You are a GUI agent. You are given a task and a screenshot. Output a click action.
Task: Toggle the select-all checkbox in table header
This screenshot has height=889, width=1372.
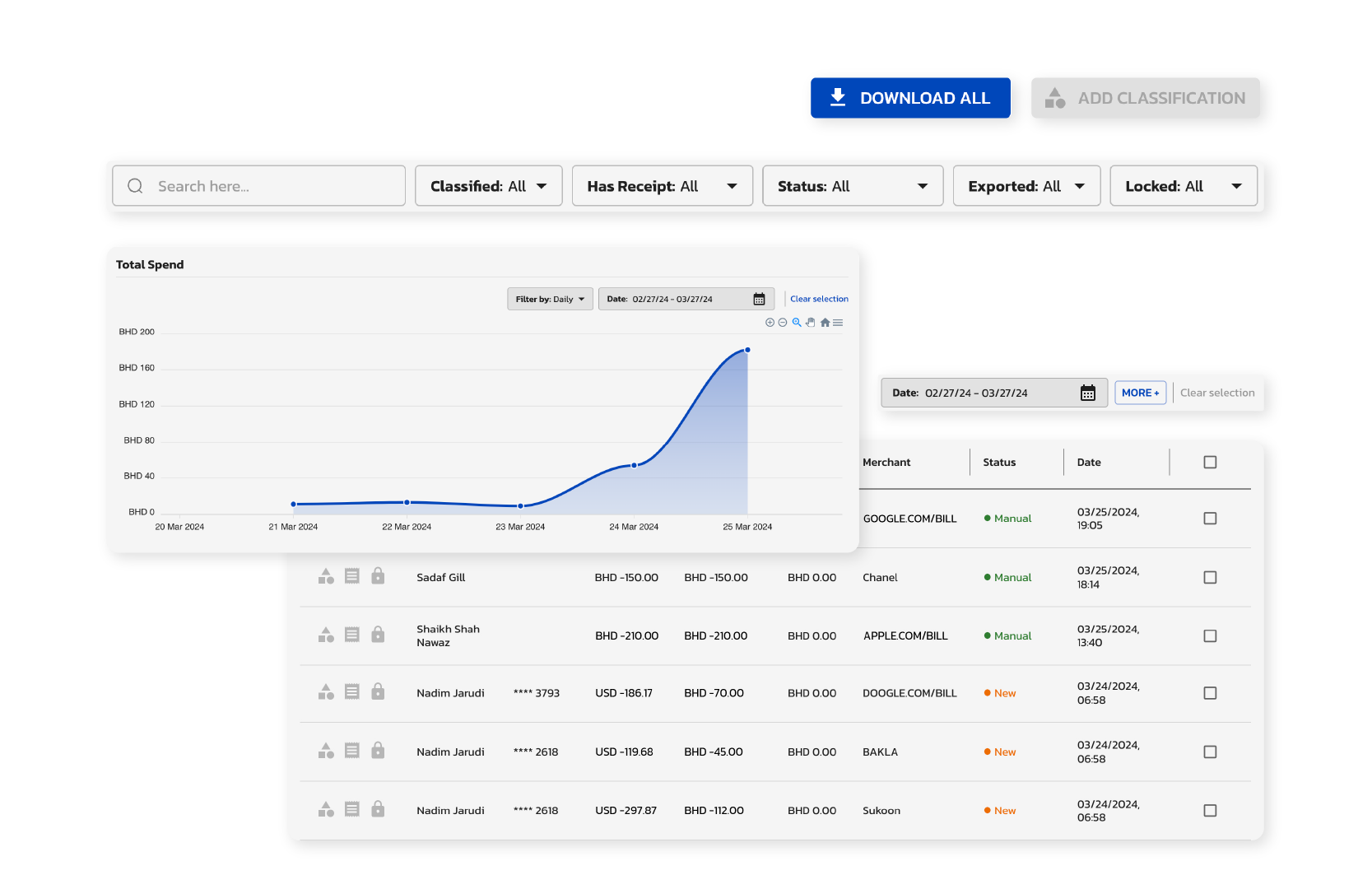[1210, 463]
